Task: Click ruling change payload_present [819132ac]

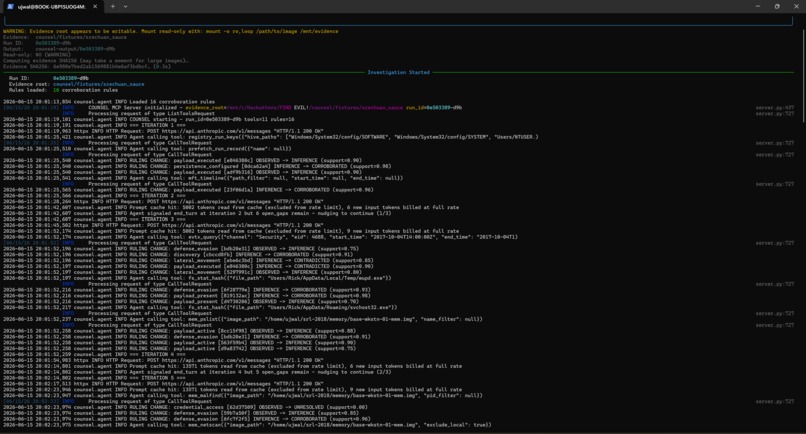Action: (x=187, y=296)
